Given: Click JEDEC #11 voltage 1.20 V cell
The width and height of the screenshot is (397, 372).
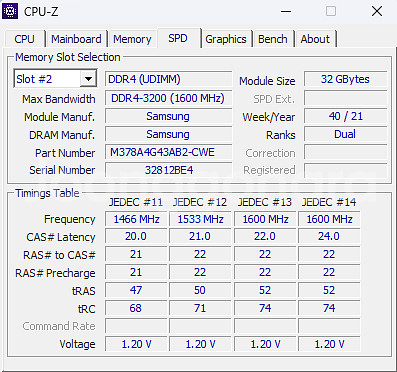Looking at the screenshot, I should [136, 344].
